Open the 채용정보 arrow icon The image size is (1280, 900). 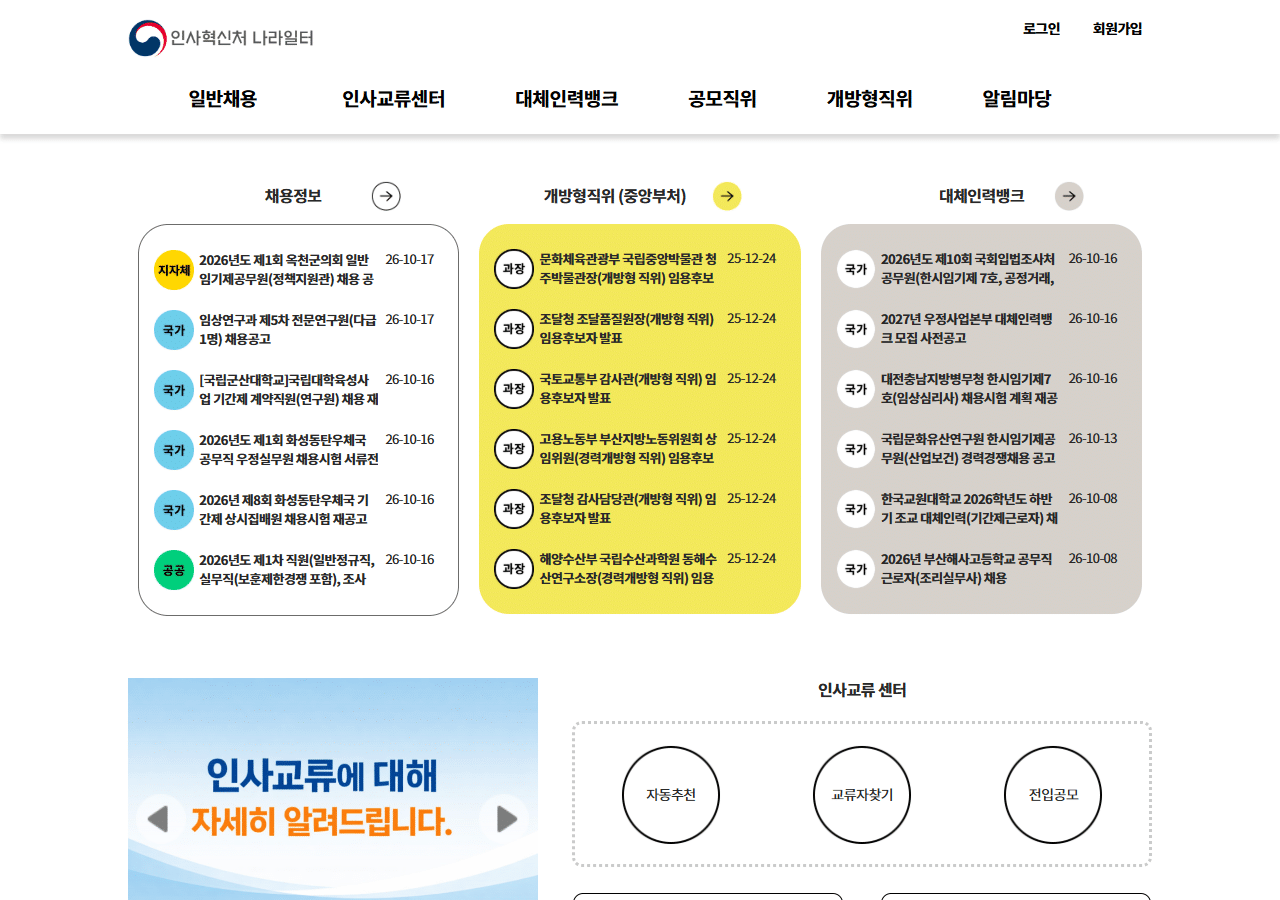point(386,196)
